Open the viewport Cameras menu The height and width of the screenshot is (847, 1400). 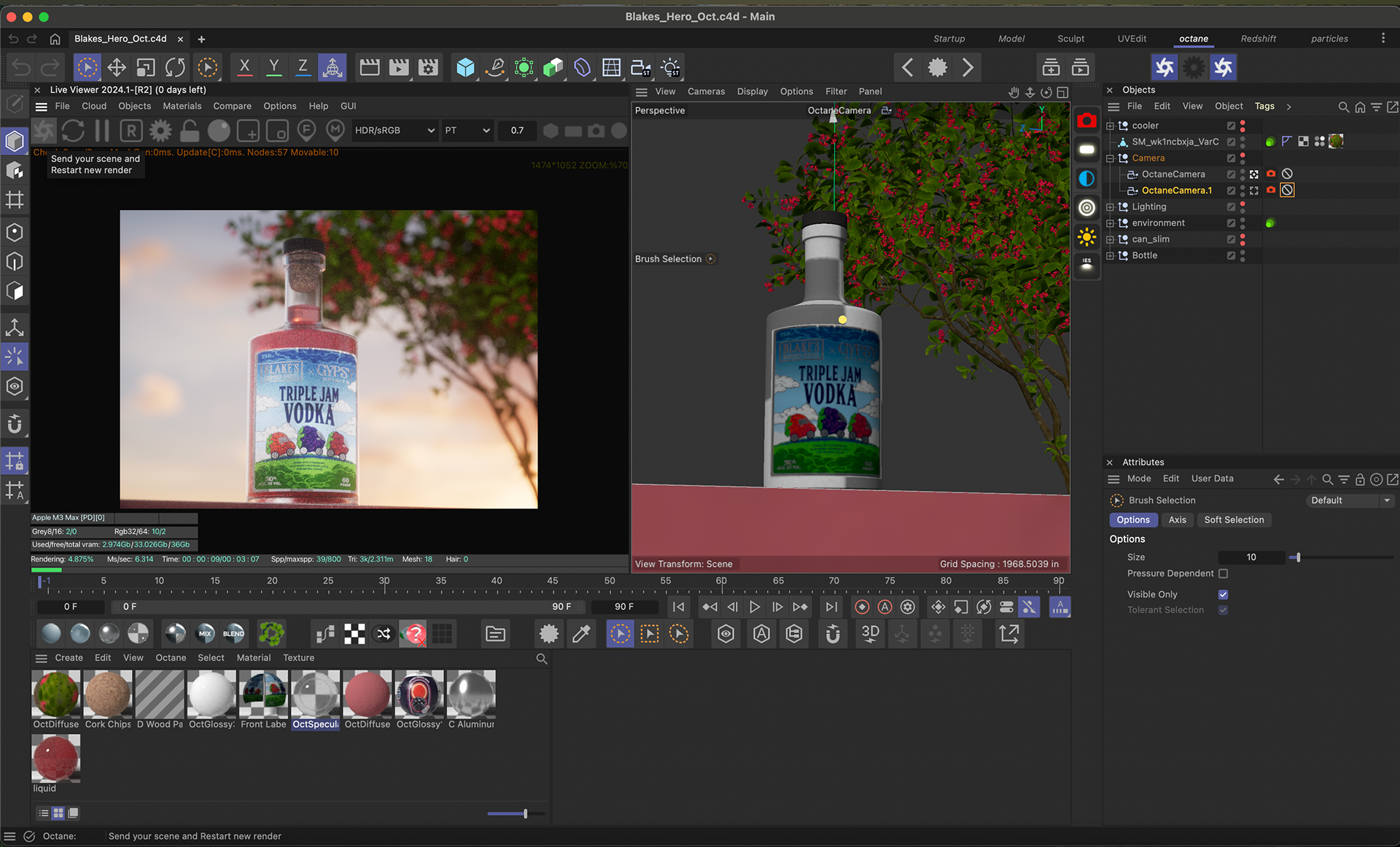(x=706, y=91)
